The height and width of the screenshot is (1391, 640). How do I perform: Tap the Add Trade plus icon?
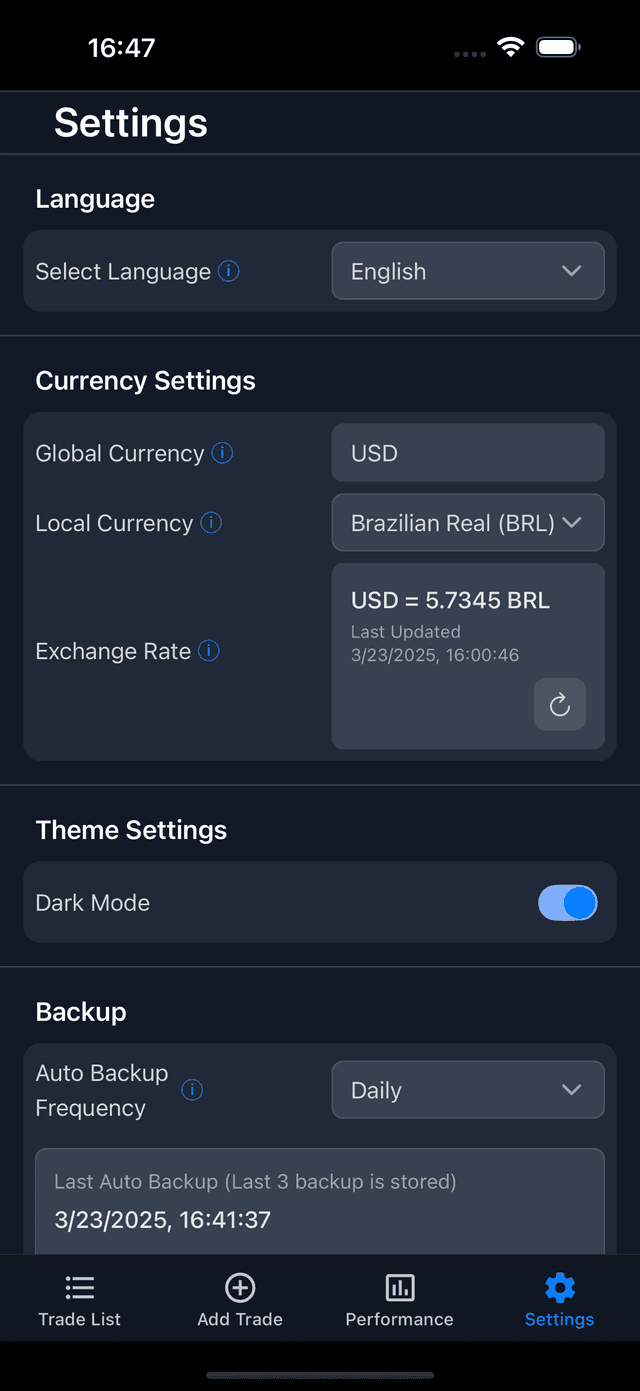click(240, 1287)
